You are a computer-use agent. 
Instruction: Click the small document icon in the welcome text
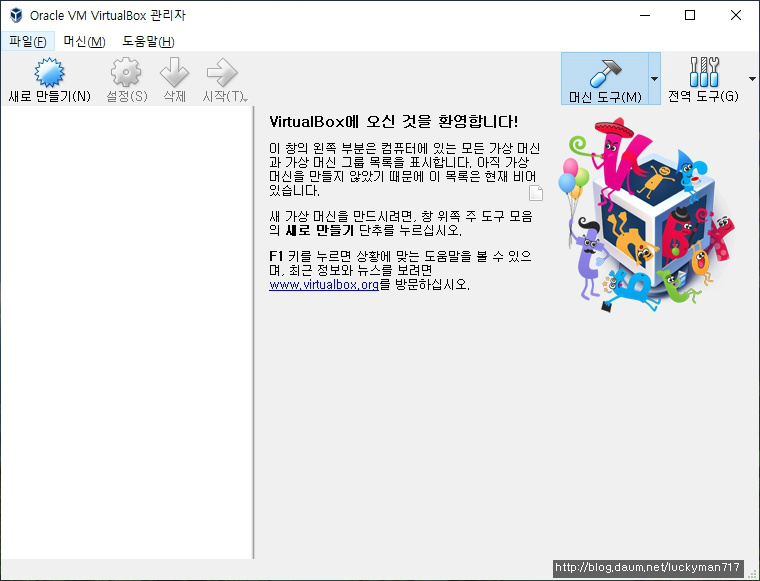click(x=536, y=192)
